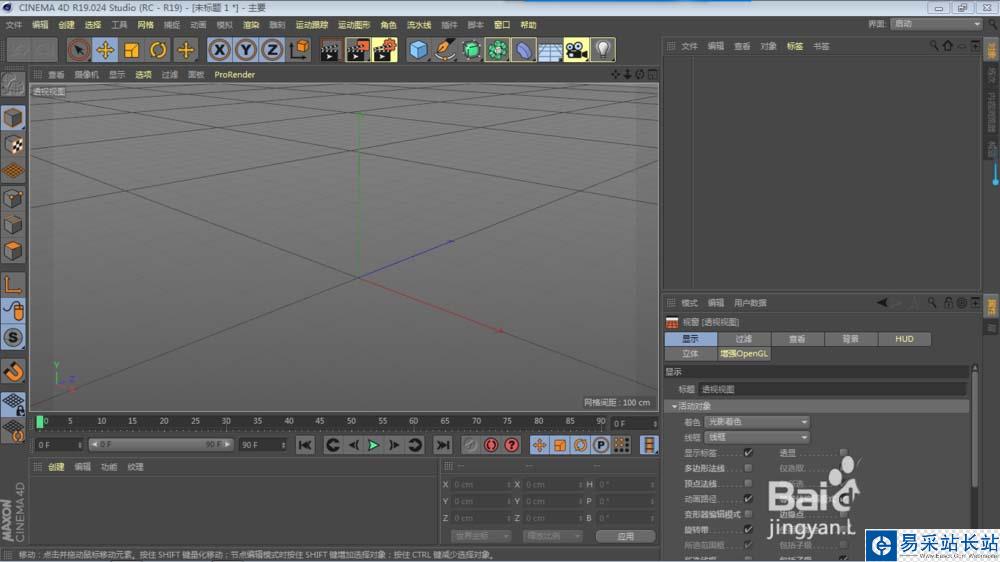Open the scale mode dropdown in coordinates panel
This screenshot has height=562, width=1000.
tap(552, 536)
